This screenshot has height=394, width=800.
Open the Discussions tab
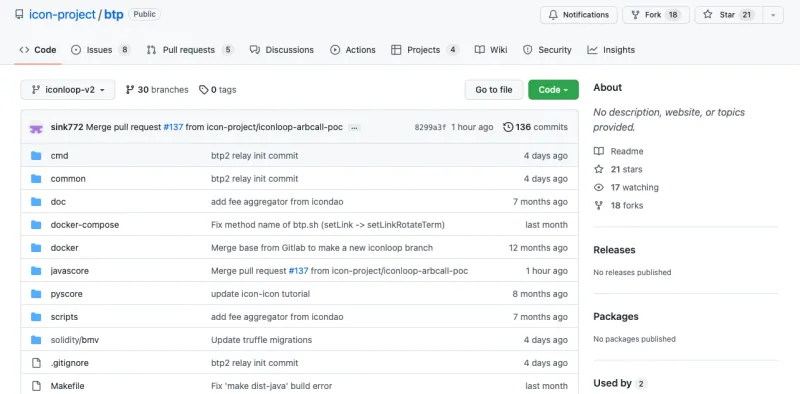282,50
